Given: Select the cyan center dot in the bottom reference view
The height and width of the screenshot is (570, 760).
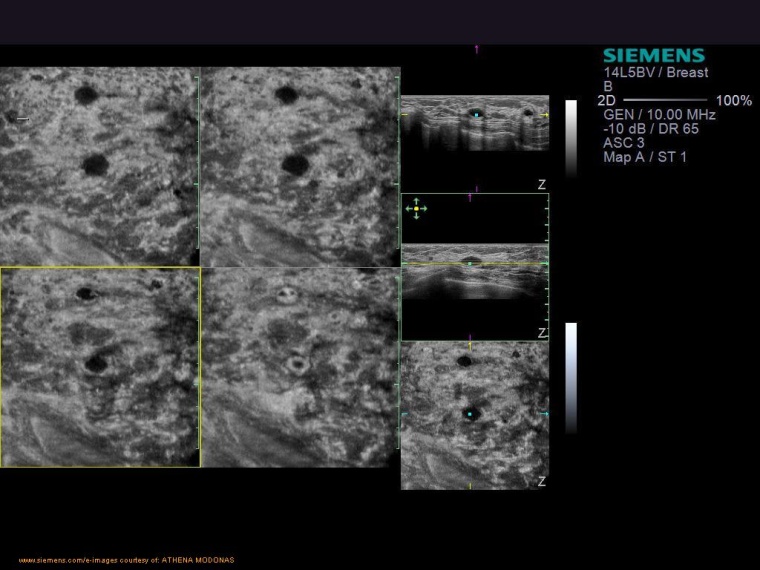Looking at the screenshot, I should coord(469,412).
